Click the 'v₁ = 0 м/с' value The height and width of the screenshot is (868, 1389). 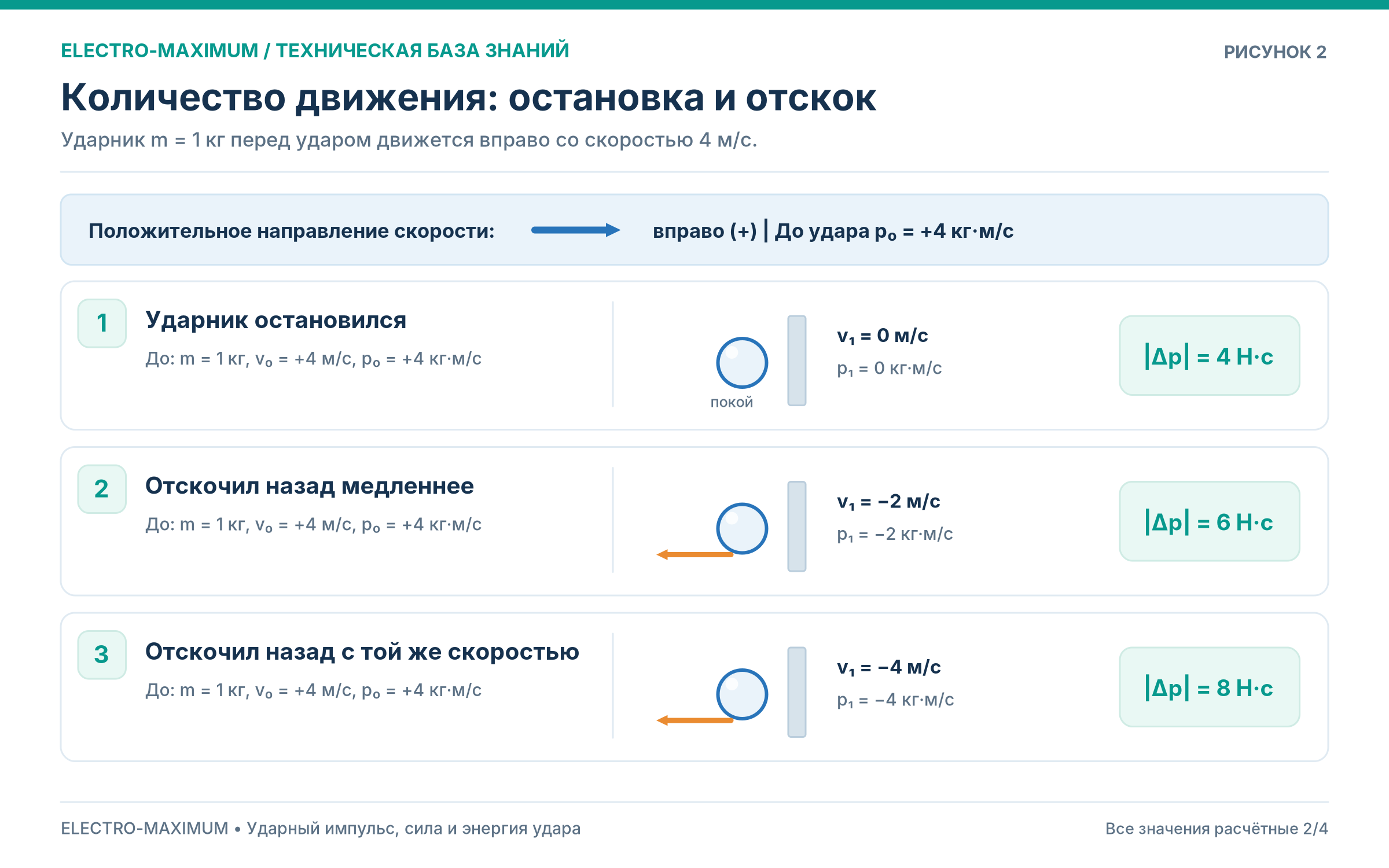[x=882, y=336]
